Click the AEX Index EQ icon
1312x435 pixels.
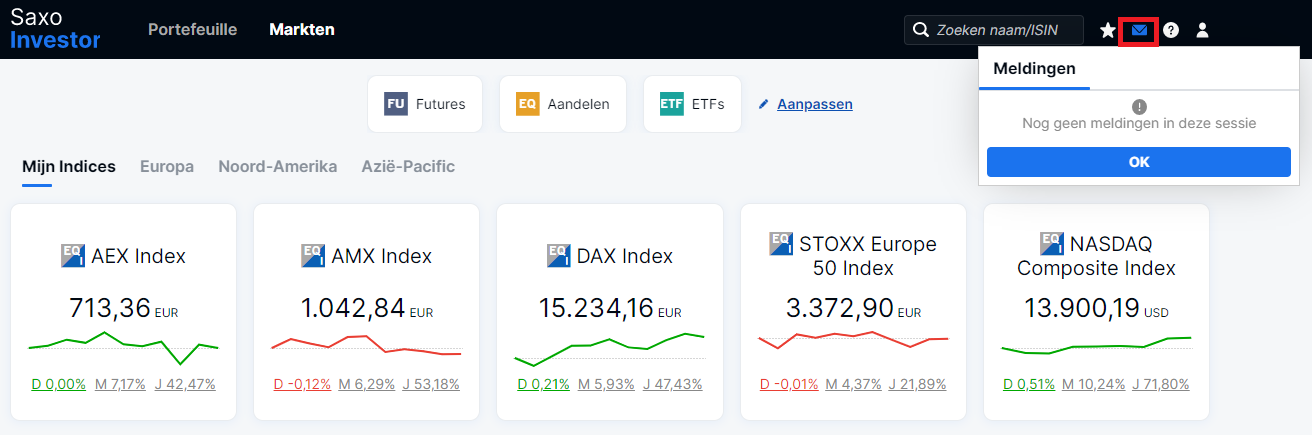click(73, 255)
